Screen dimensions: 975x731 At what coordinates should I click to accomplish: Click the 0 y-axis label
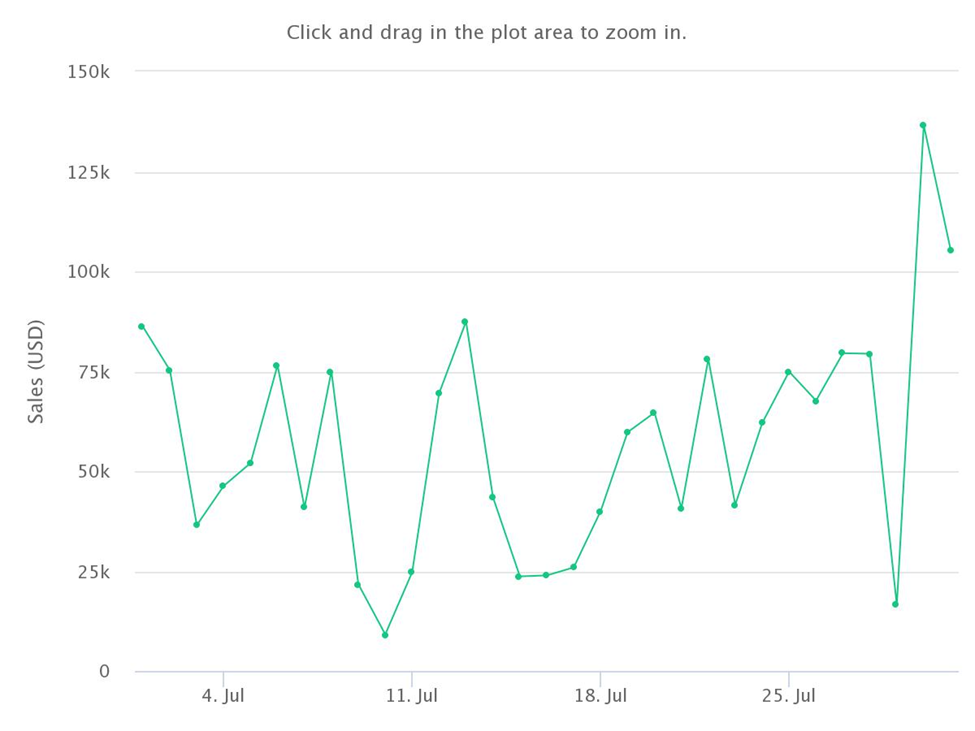pos(104,671)
